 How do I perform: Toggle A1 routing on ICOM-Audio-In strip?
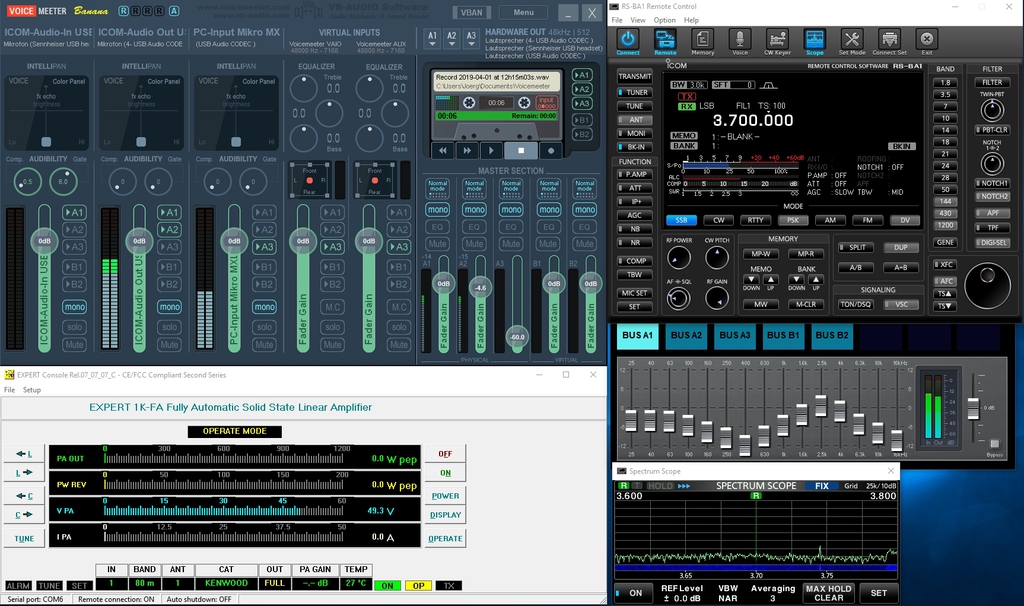coord(74,212)
